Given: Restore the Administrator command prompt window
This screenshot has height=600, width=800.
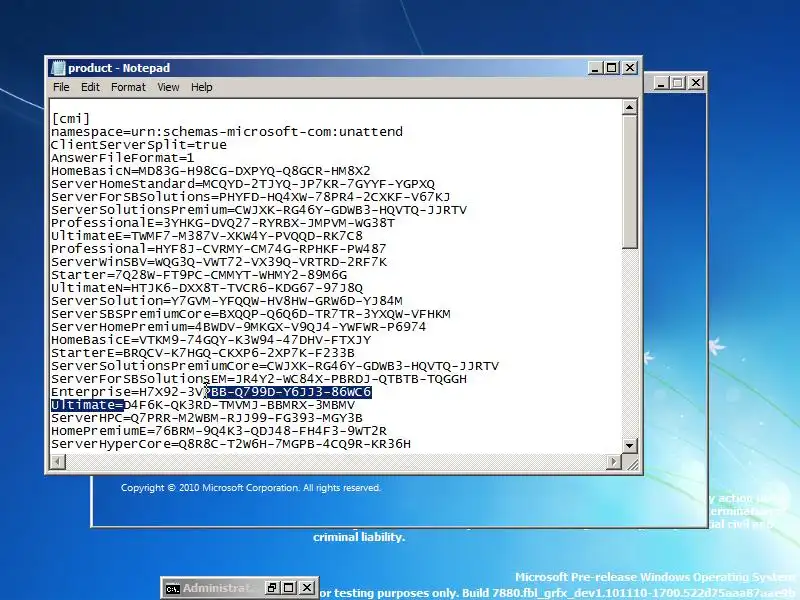Looking at the screenshot, I should click(x=271, y=588).
